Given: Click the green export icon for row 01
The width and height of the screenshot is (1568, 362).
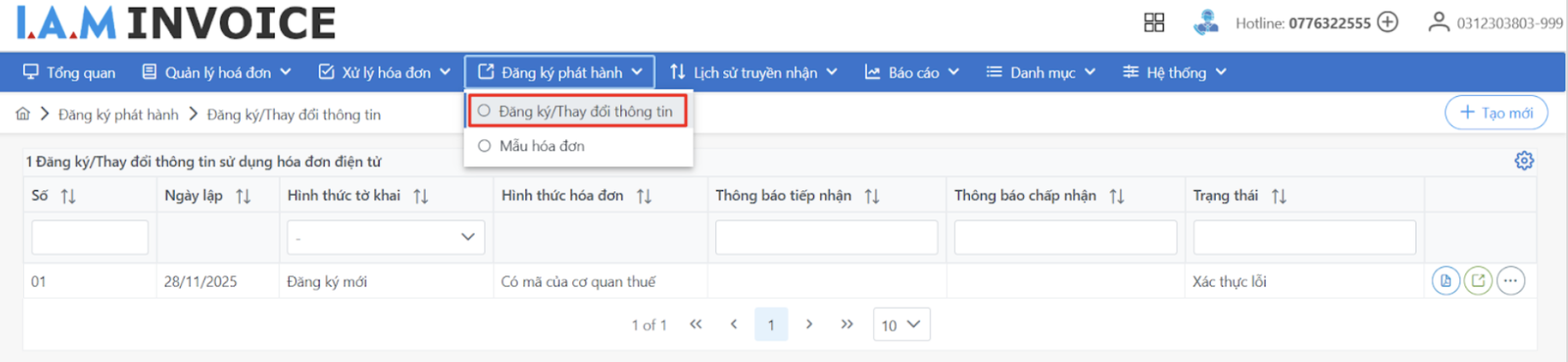Looking at the screenshot, I should tap(1478, 281).
